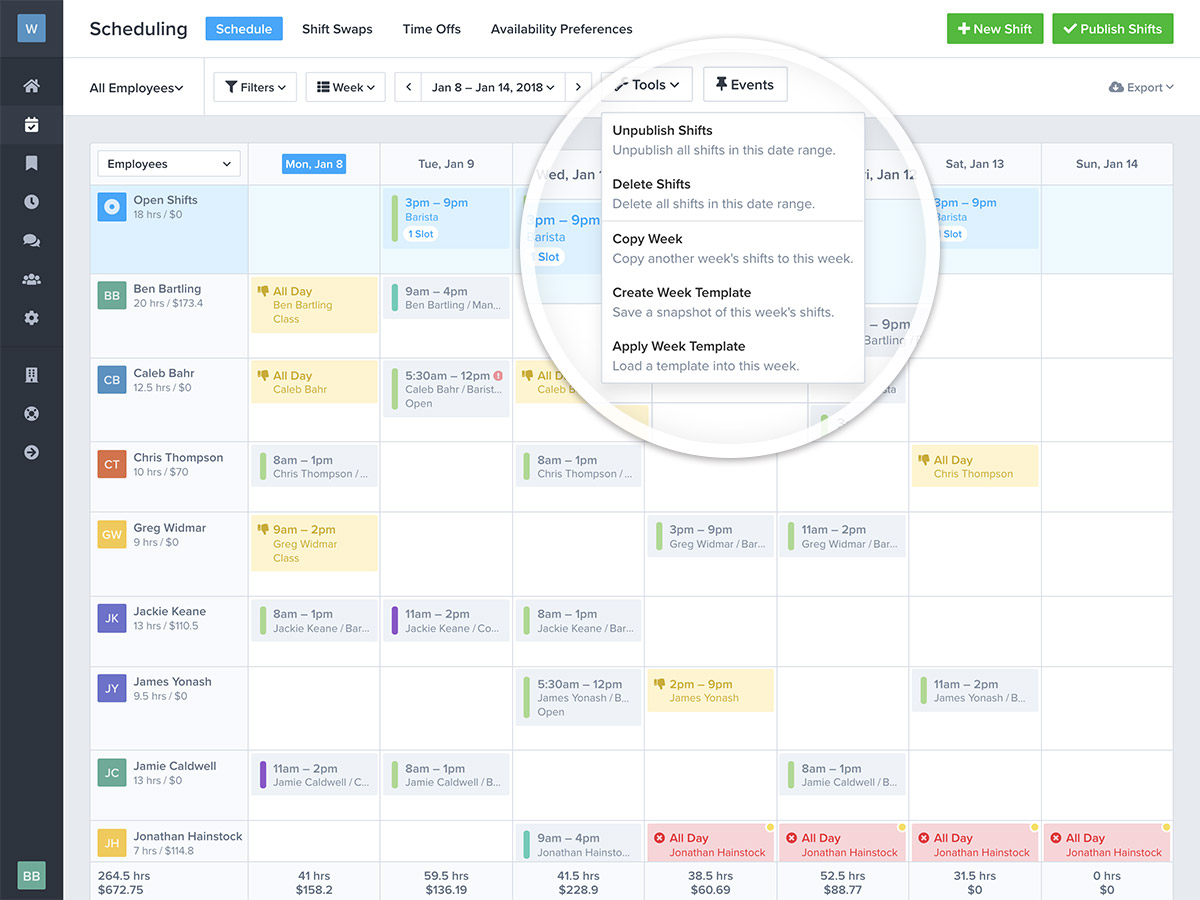
Task: Open the Tuesday 3pm – 9pm Barista open shift
Action: tap(446, 218)
